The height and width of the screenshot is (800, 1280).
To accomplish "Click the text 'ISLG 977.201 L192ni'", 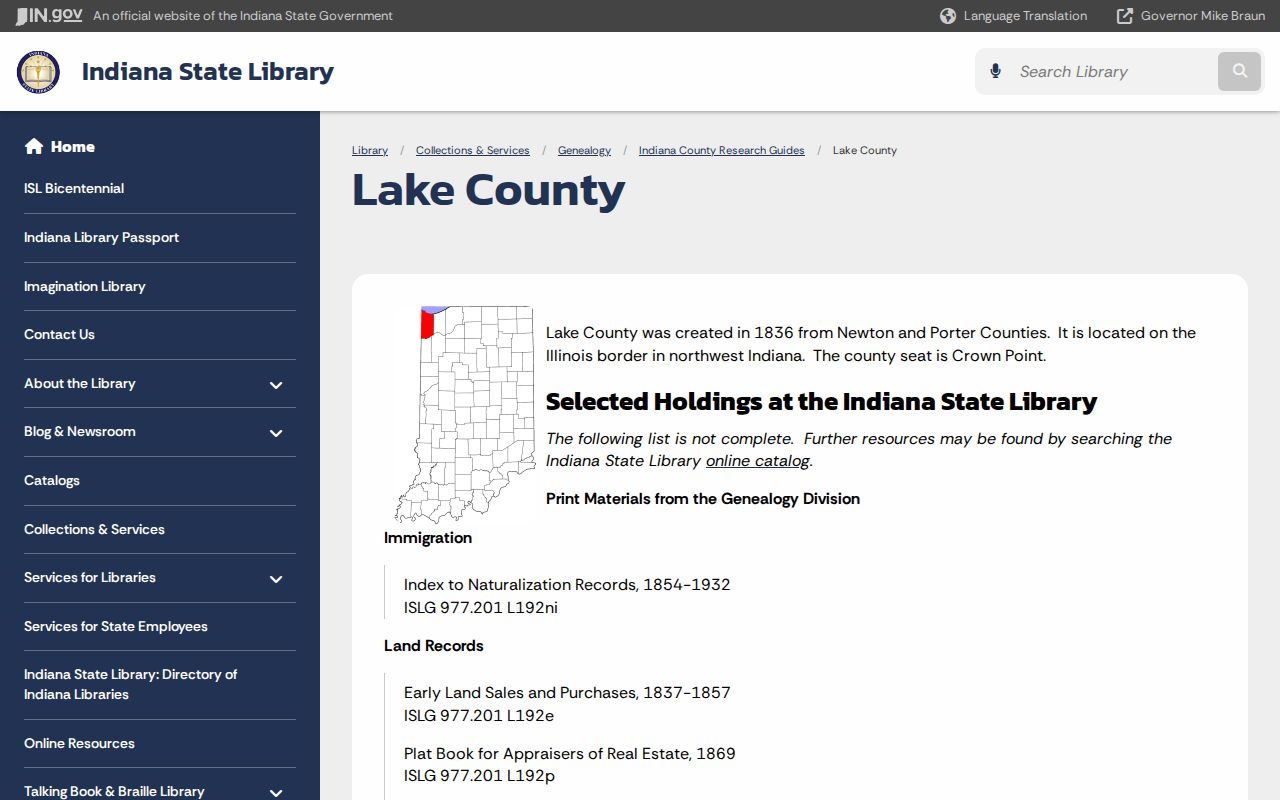I will [x=481, y=607].
